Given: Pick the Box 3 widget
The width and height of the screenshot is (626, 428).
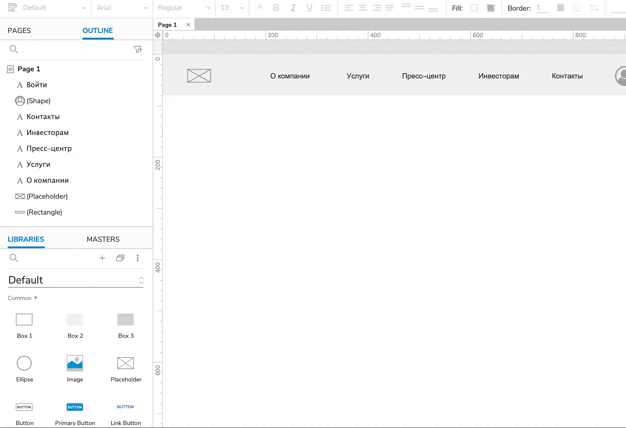Looking at the screenshot, I should 126,325.
